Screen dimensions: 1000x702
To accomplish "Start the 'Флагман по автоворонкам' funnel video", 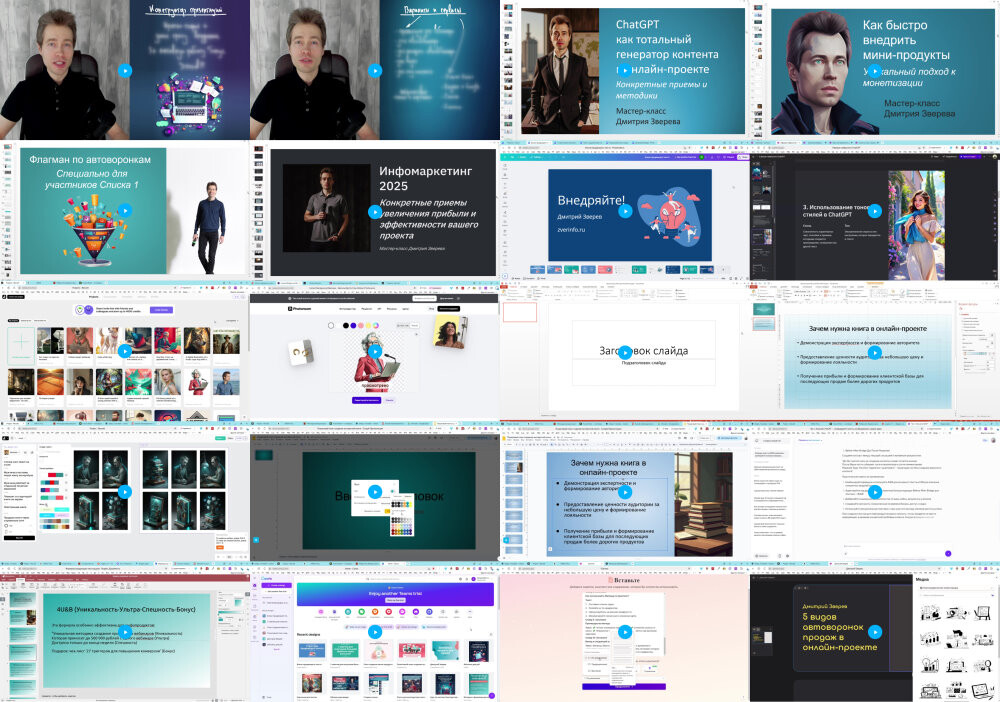I will [124, 210].
